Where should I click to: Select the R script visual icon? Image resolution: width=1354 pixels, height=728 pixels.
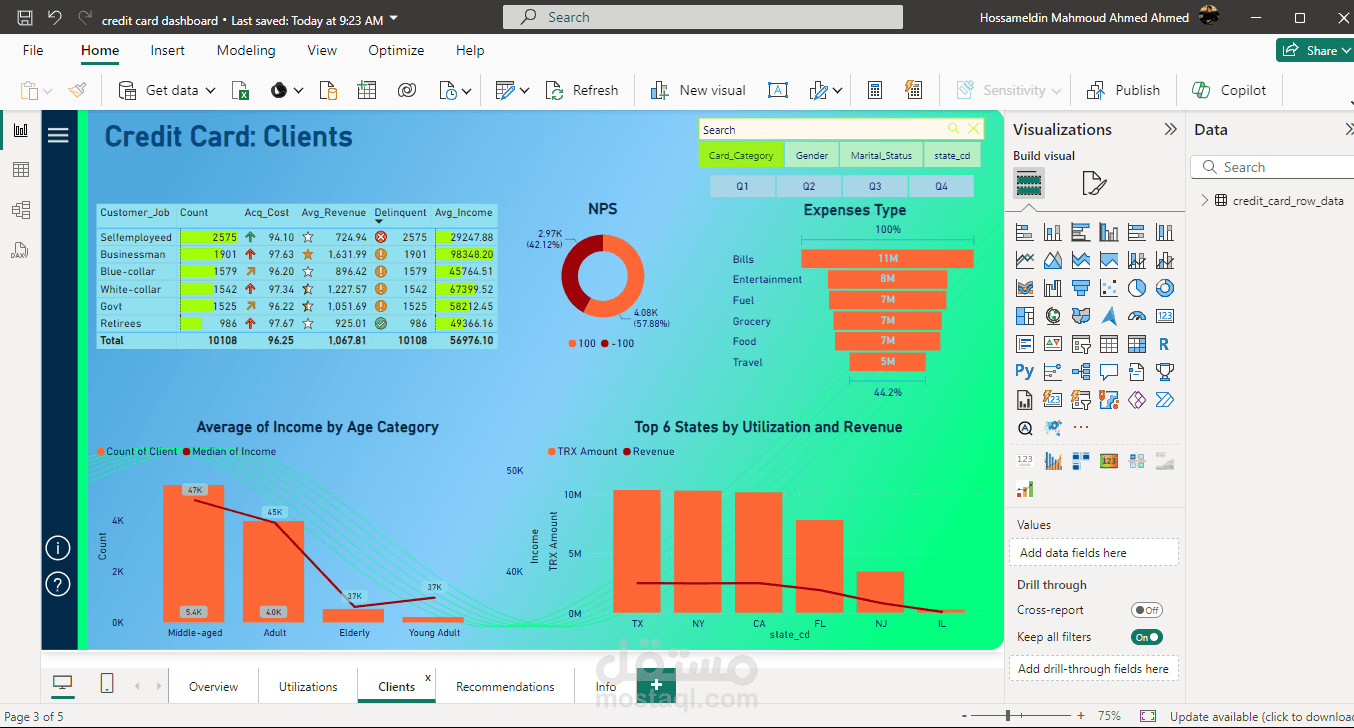click(1165, 344)
